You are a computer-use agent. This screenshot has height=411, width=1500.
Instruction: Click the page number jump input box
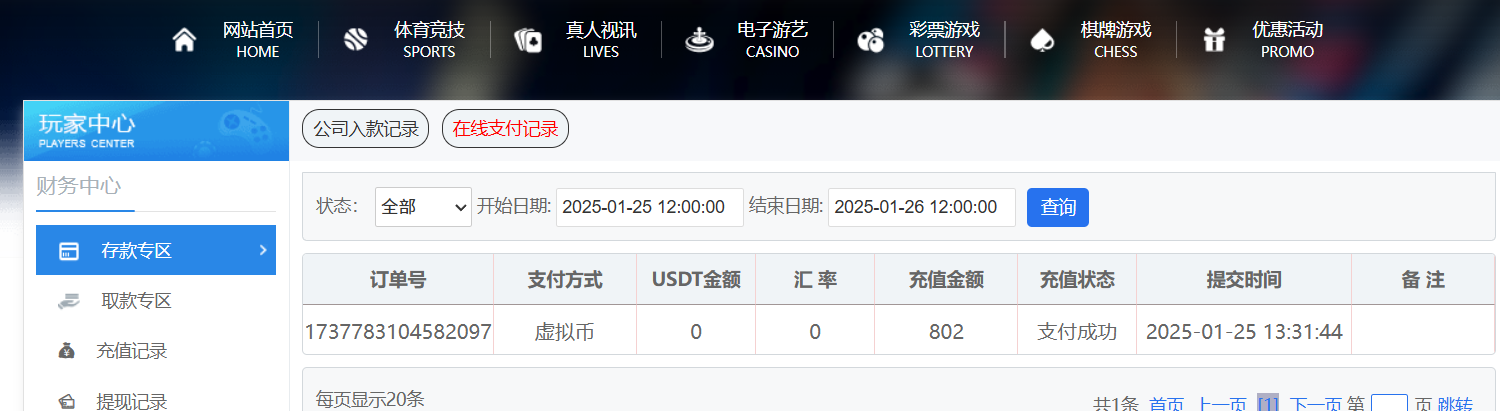(x=1389, y=404)
